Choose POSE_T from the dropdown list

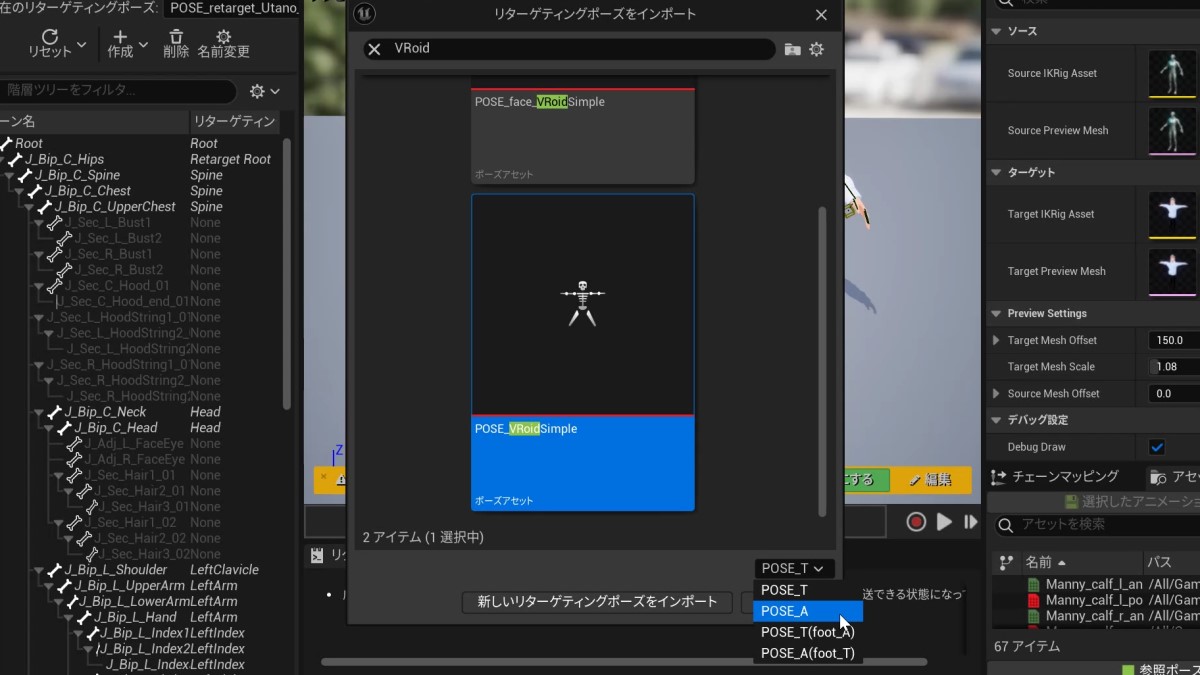tap(808, 590)
